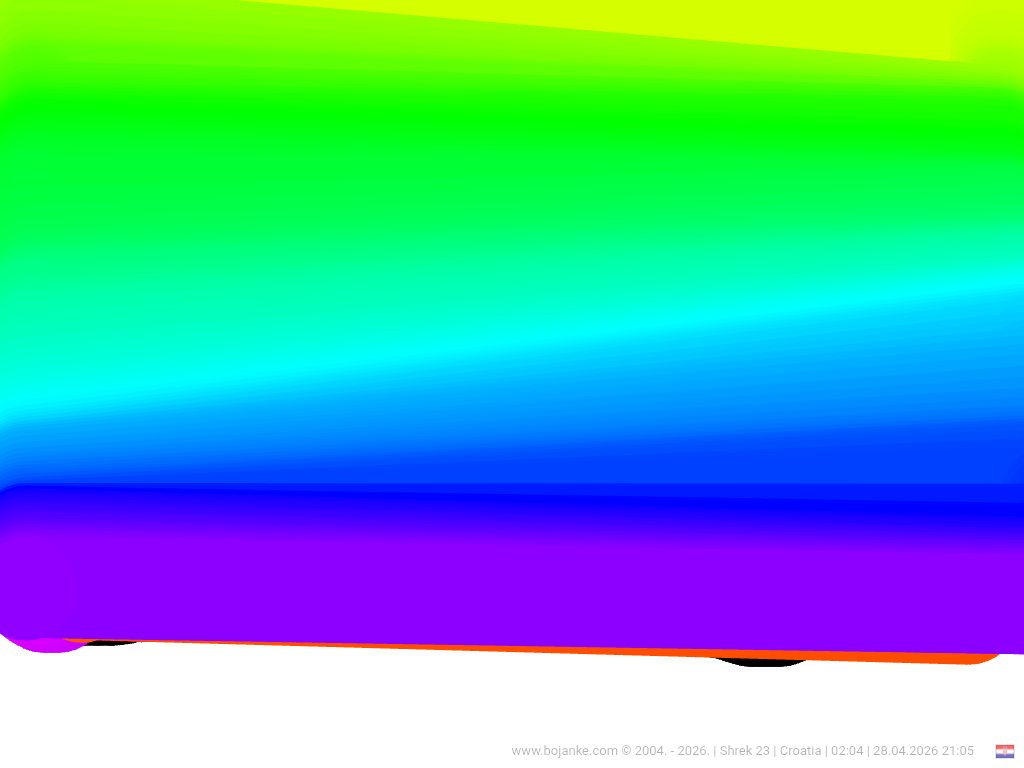1024x768 pixels.
Task: Click the black shape at bottom right
Action: pyautogui.click(x=762, y=661)
